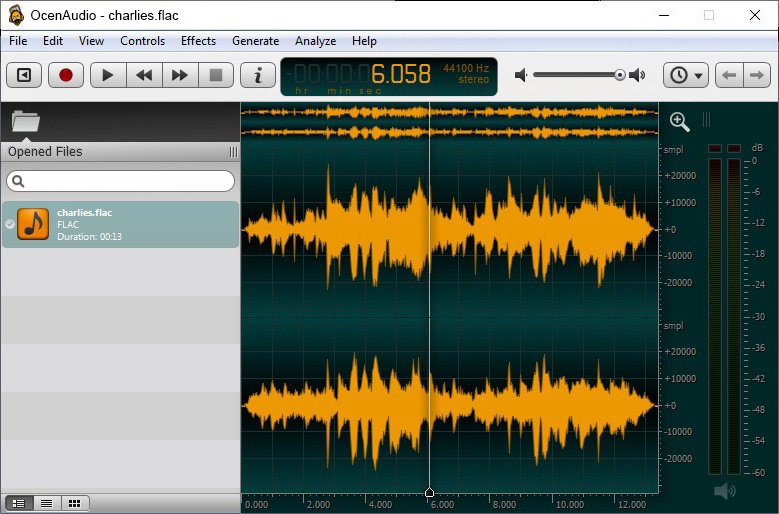Switch to grid thumbnail view mode

pyautogui.click(x=74, y=503)
